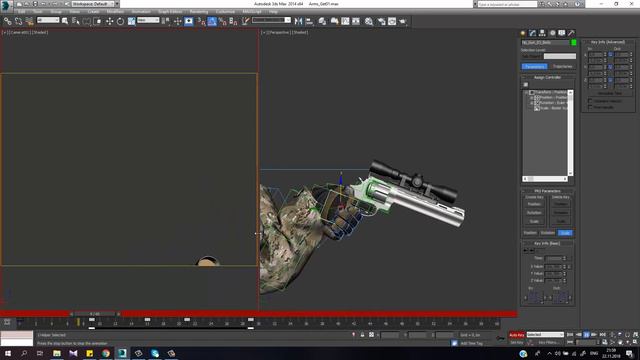Click the Unlink Selection tool

(18, 21)
